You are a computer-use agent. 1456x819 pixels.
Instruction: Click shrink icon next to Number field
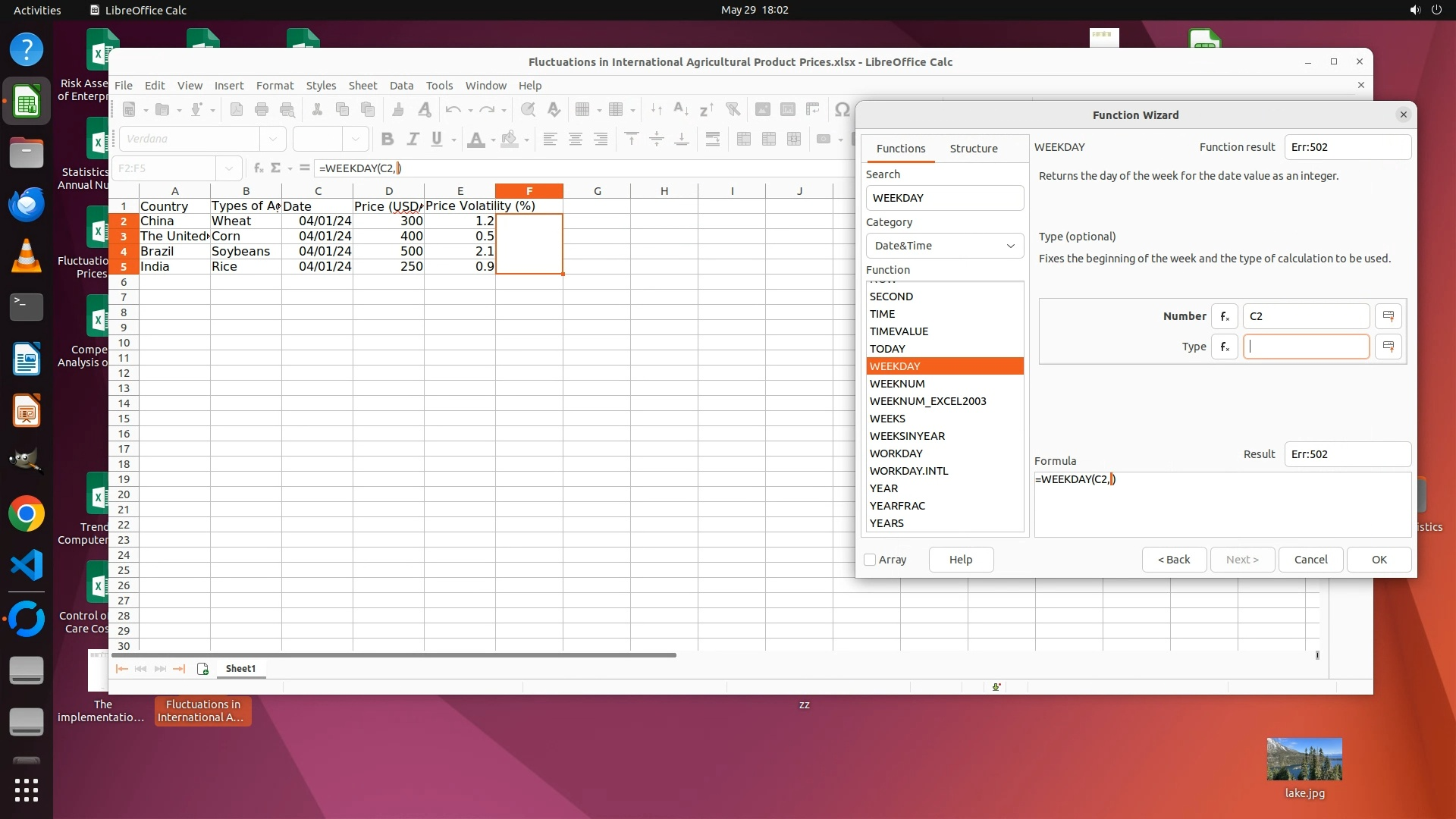[x=1388, y=316]
